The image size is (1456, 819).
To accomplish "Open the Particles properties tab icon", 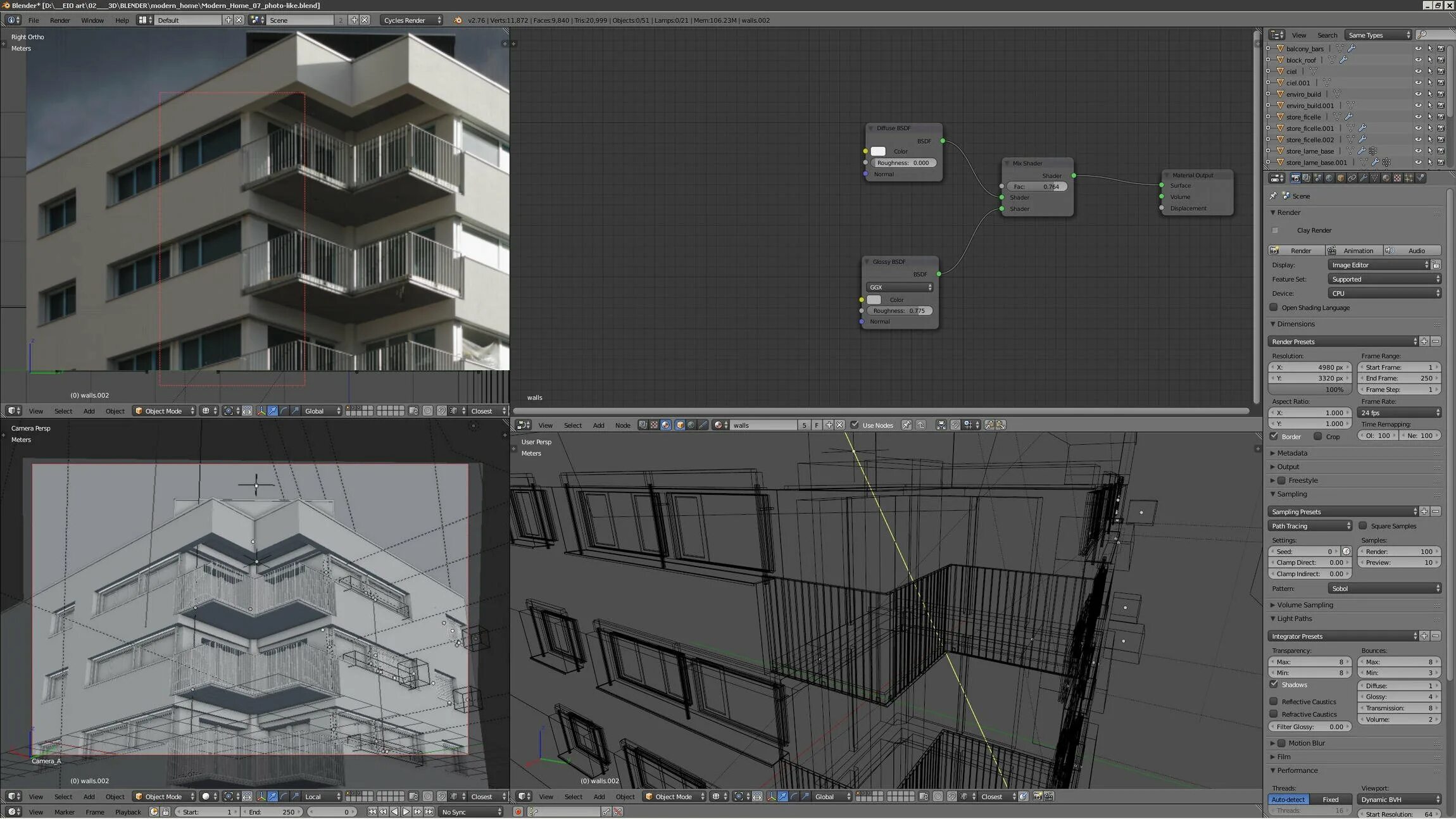I will click(x=1409, y=178).
